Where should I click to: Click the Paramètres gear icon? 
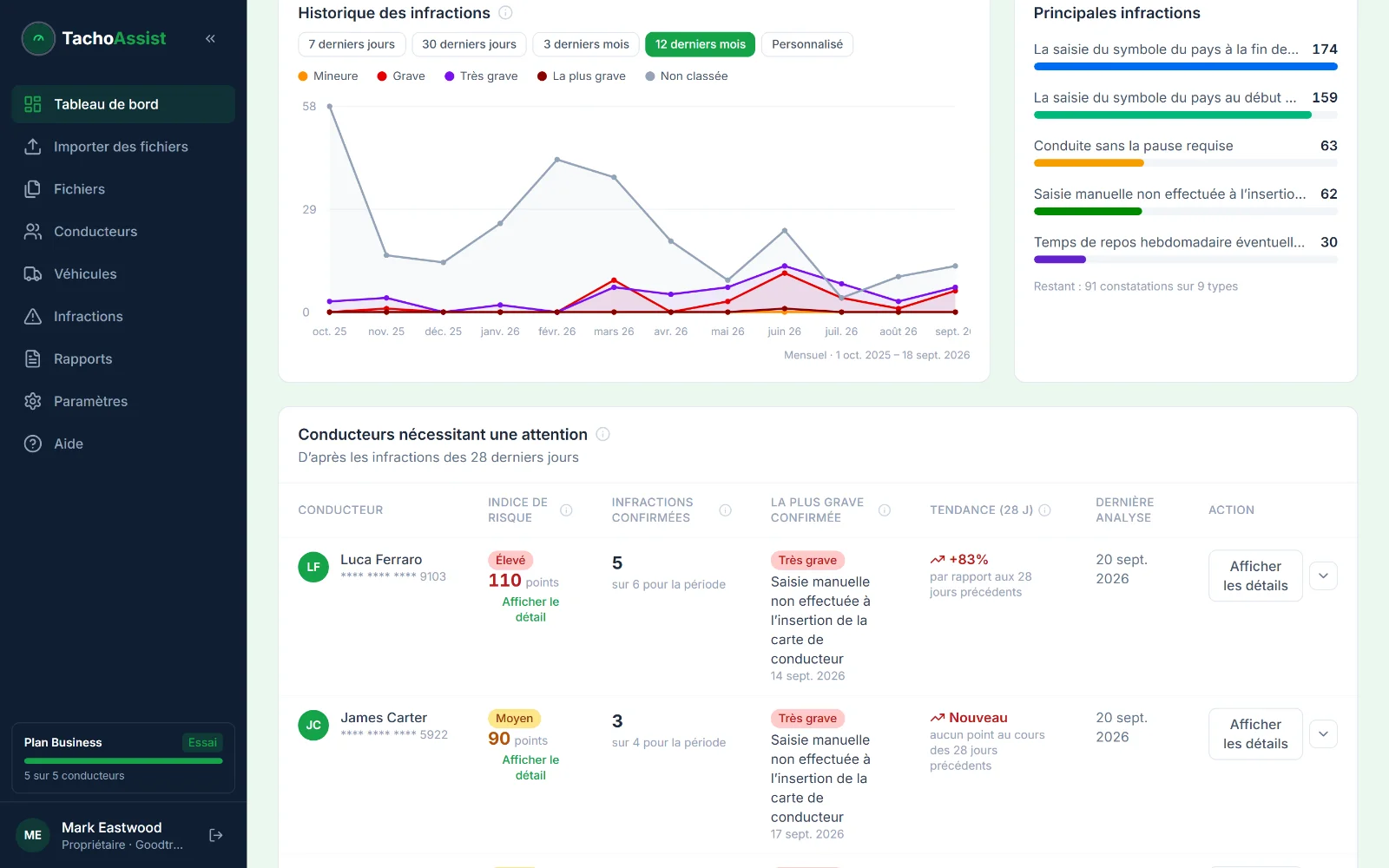pyautogui.click(x=33, y=401)
